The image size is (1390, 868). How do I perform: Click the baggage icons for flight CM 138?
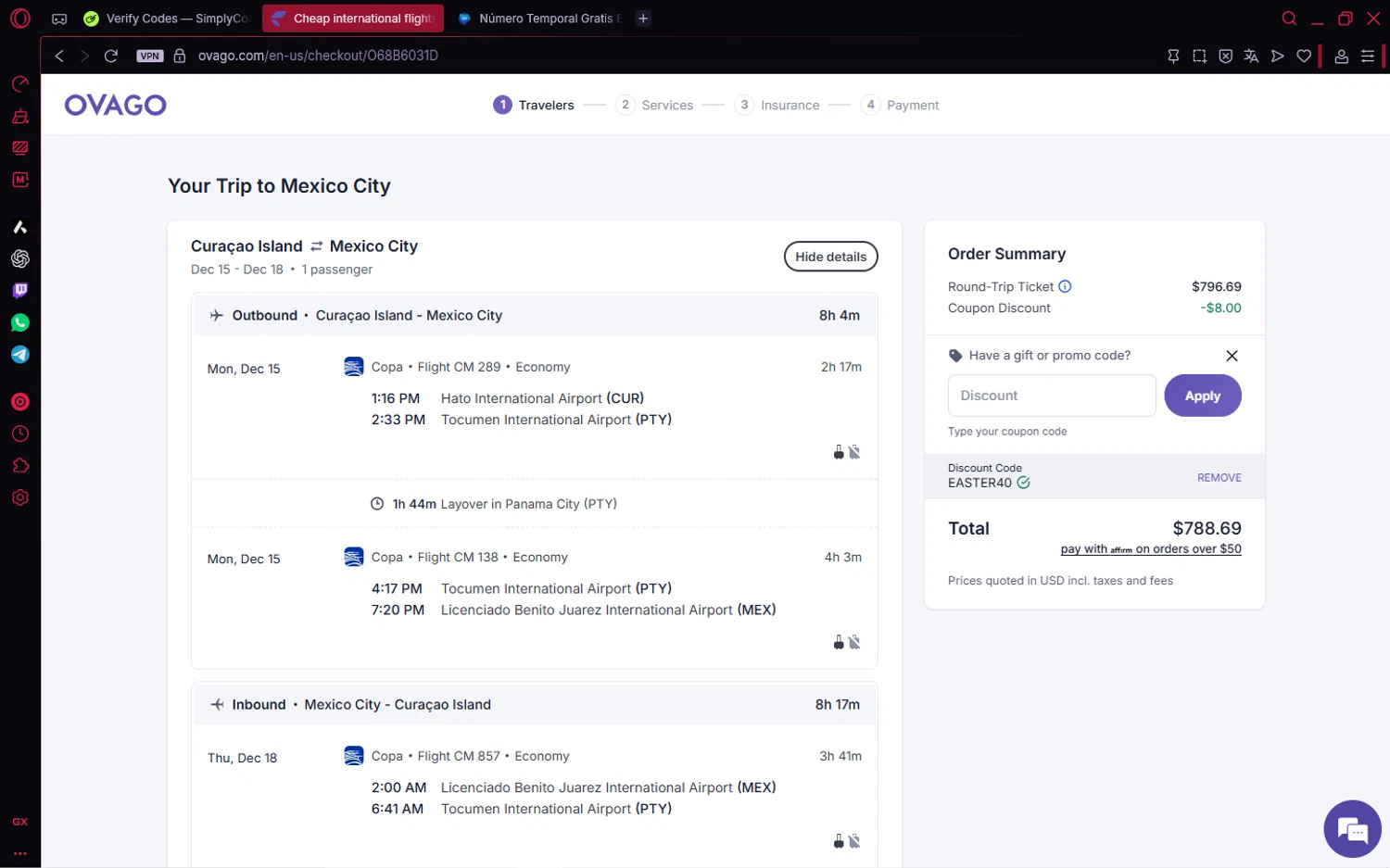(847, 642)
